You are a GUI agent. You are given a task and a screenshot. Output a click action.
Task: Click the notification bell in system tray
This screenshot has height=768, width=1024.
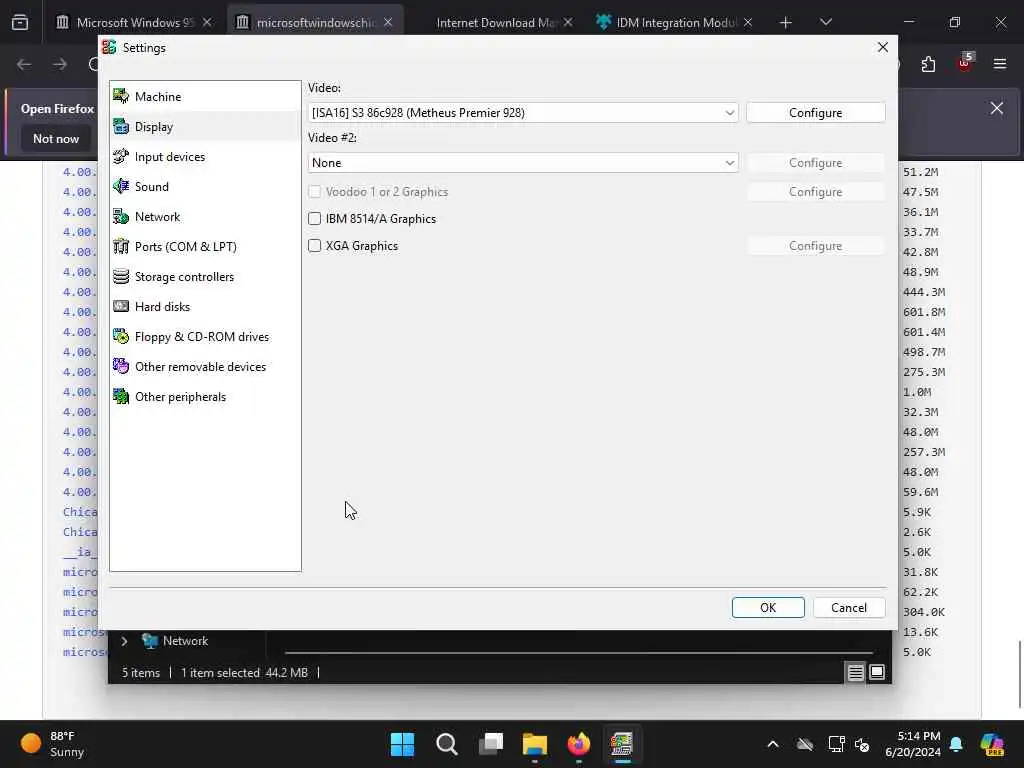pyautogui.click(x=956, y=744)
